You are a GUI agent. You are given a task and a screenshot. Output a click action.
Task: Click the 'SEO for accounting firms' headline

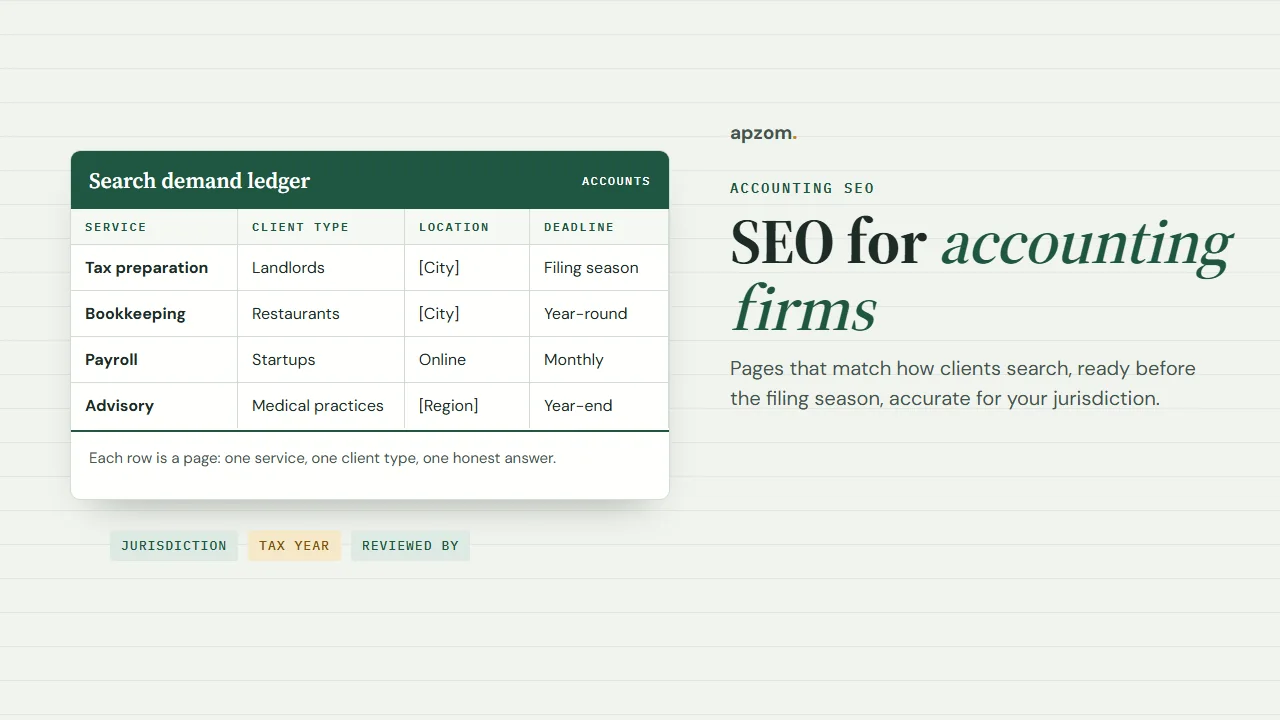[x=981, y=275]
